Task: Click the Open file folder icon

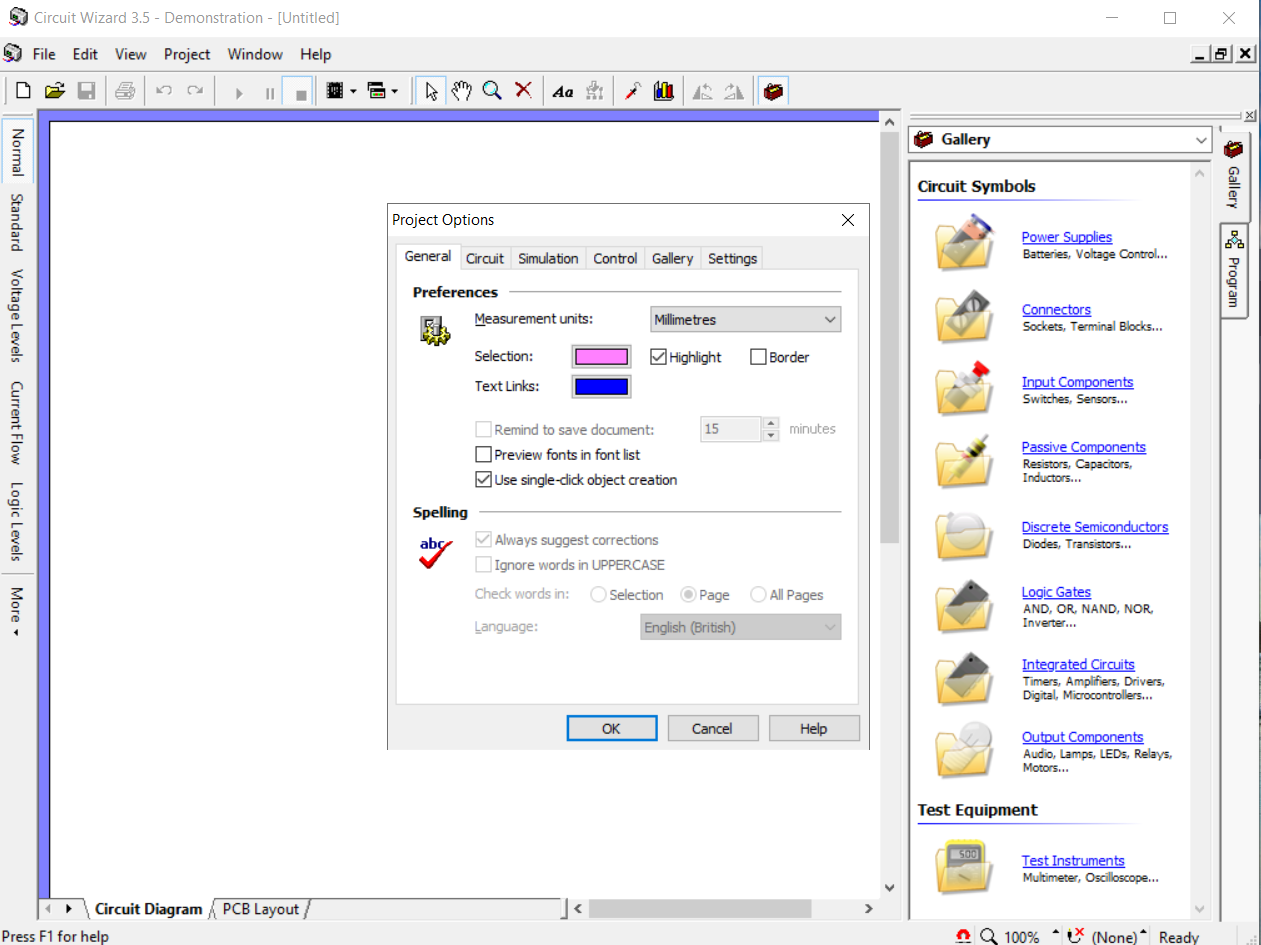Action: [x=55, y=91]
